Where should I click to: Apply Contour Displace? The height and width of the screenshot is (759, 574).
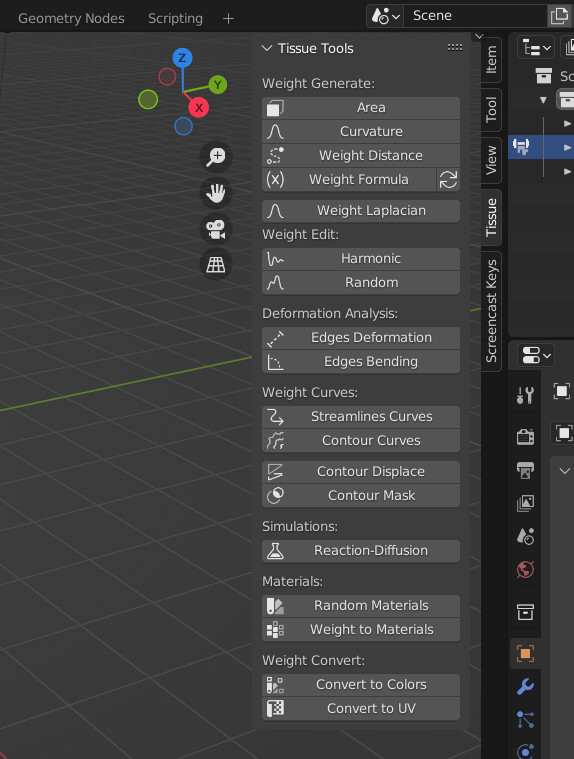(x=361, y=471)
